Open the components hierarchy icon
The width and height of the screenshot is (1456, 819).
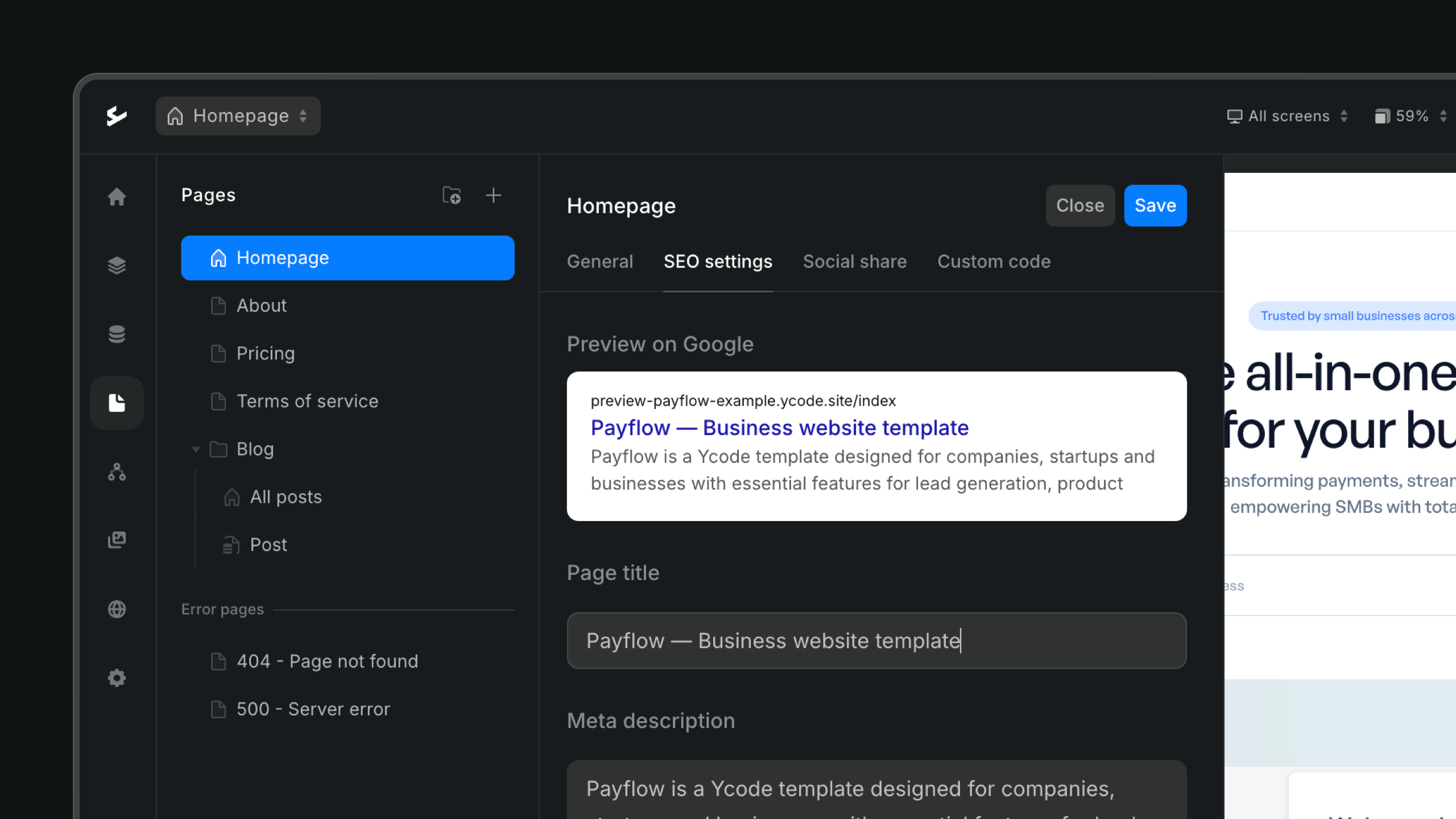[x=117, y=471]
